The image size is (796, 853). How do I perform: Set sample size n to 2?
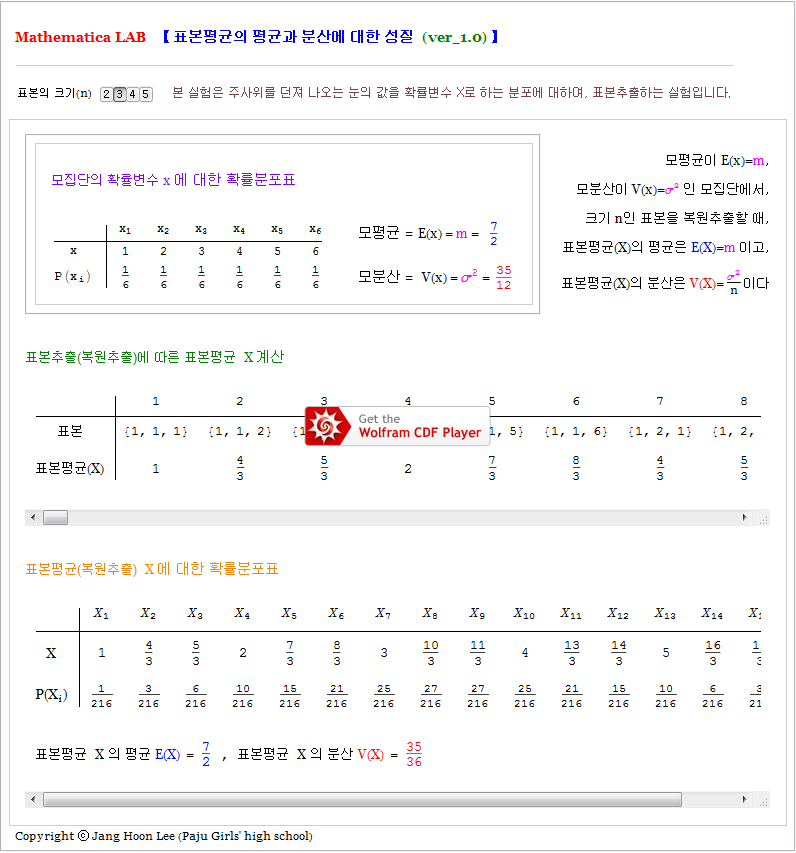[x=107, y=94]
